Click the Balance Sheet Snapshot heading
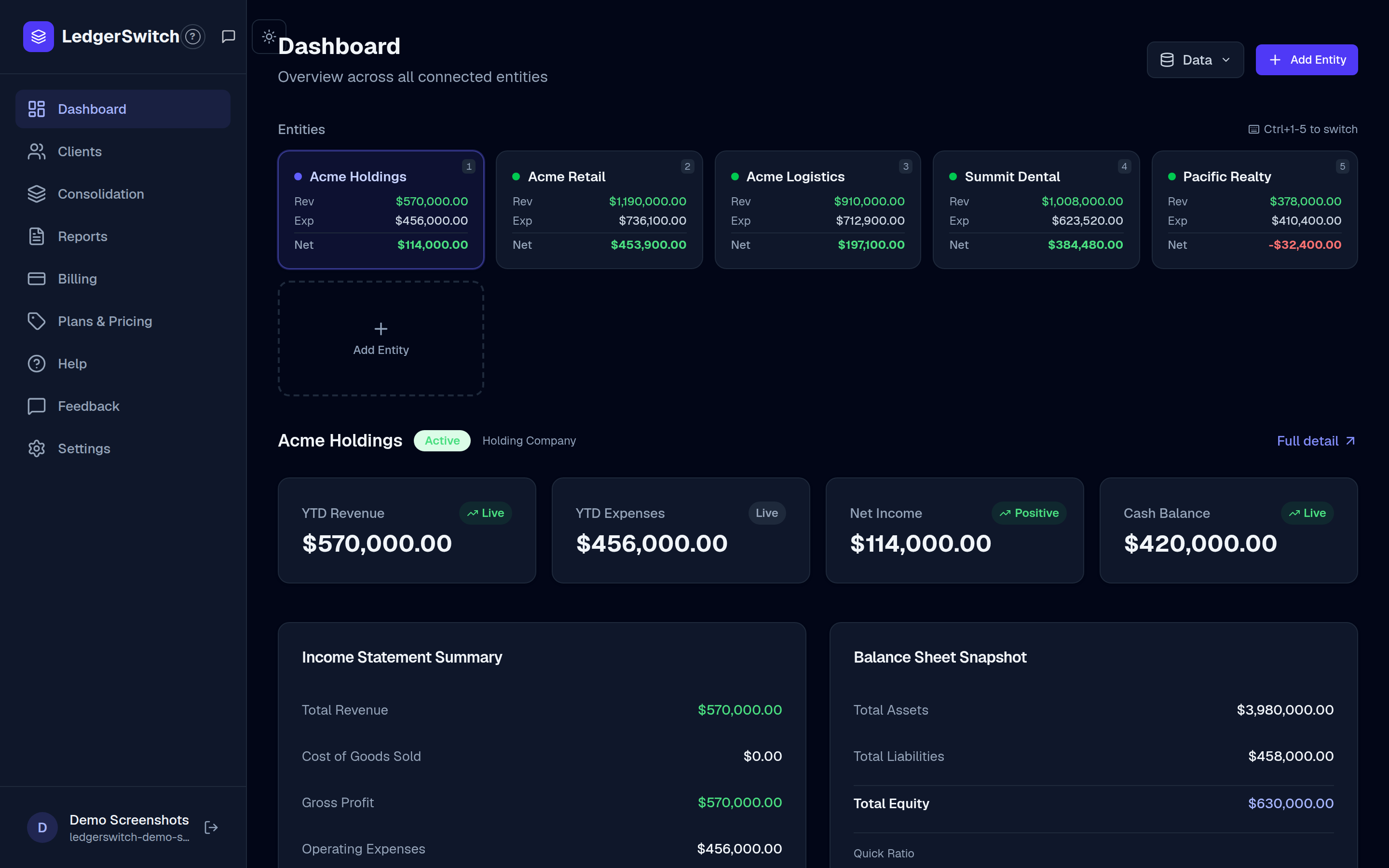This screenshot has height=868, width=1389. (940, 657)
